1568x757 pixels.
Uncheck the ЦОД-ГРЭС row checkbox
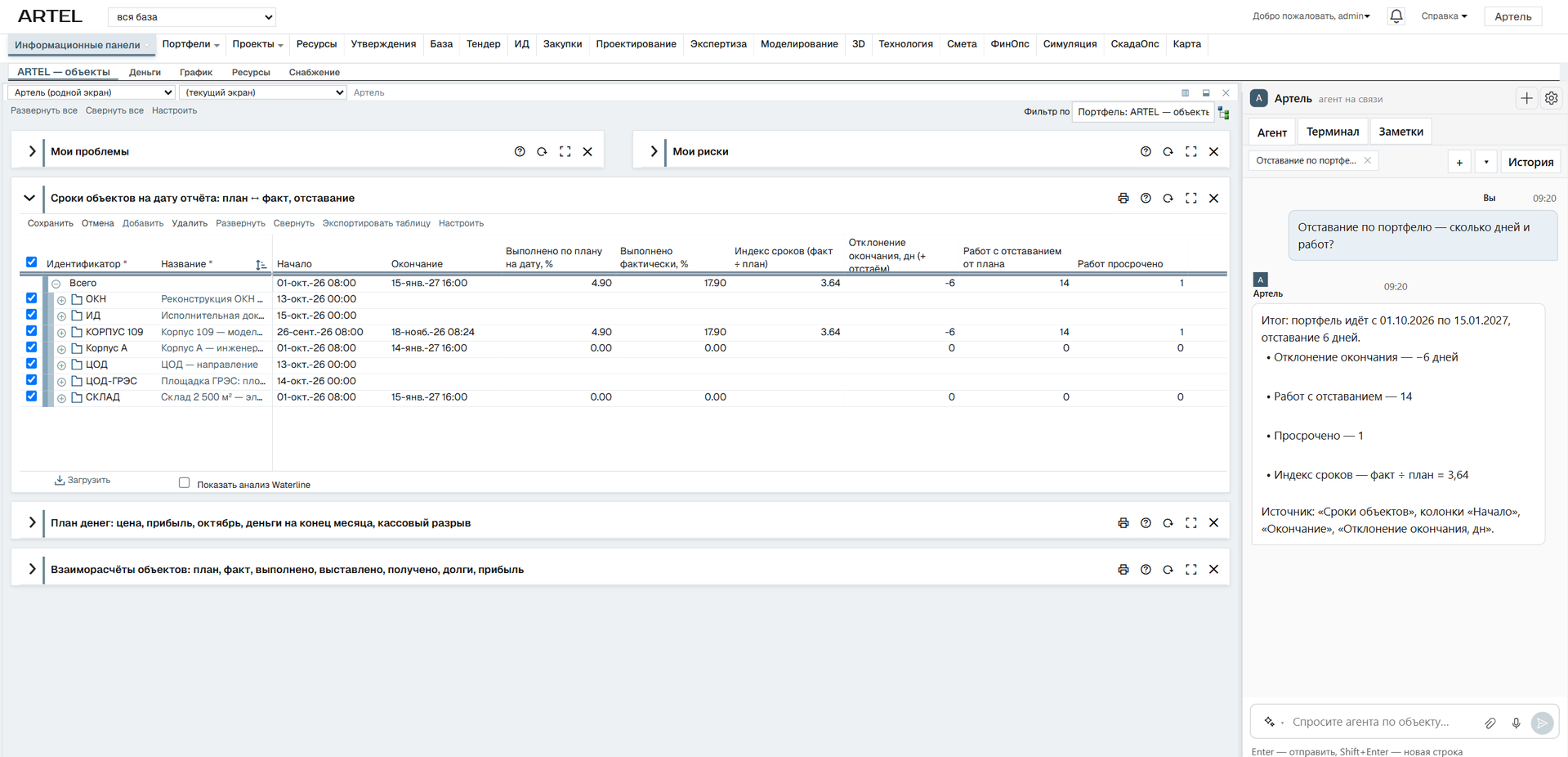click(31, 380)
